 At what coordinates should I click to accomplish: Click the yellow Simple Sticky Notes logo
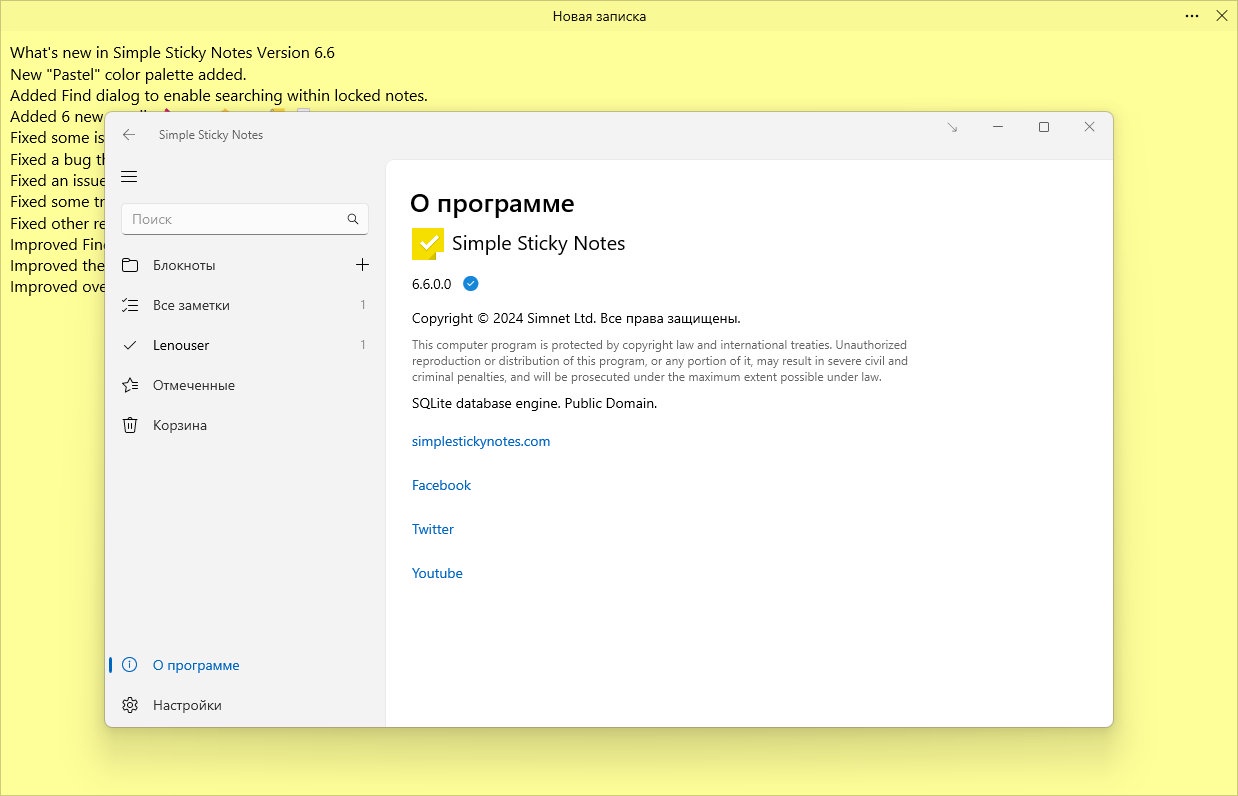tap(427, 243)
